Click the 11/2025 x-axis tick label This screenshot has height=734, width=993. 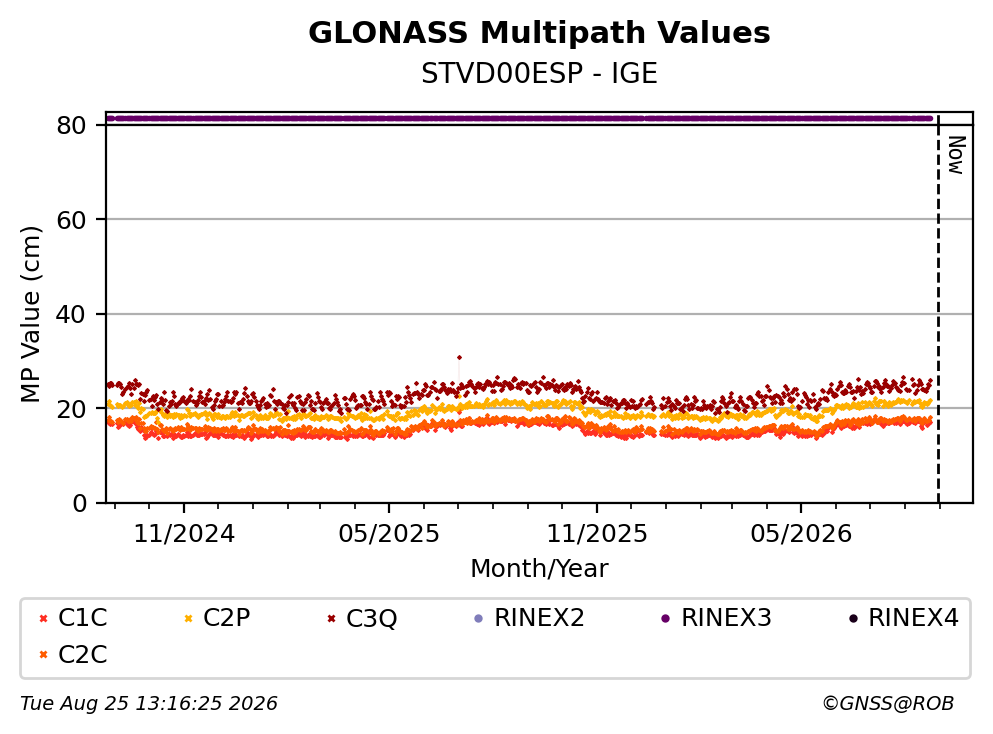[x=597, y=534]
